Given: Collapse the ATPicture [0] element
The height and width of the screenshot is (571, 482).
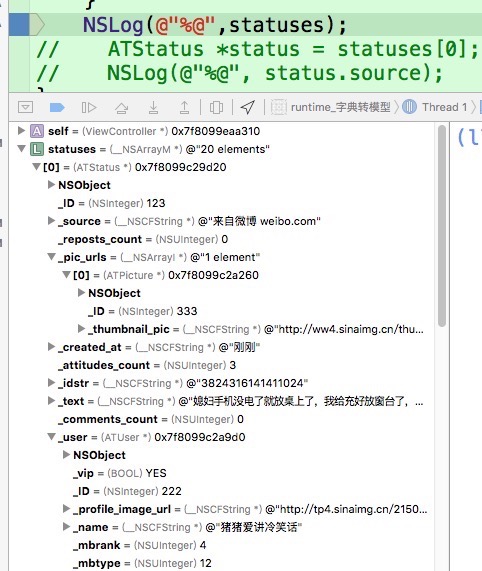Looking at the screenshot, I should [67, 275].
